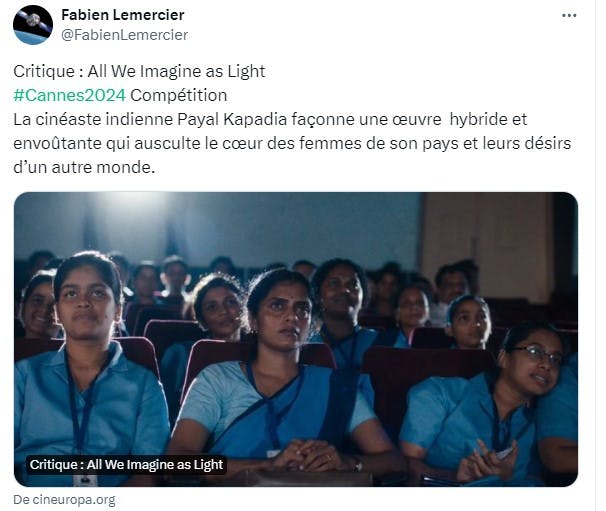The image size is (606, 511).
Task: Click the word Compétition in the tweet
Action: 179,95
